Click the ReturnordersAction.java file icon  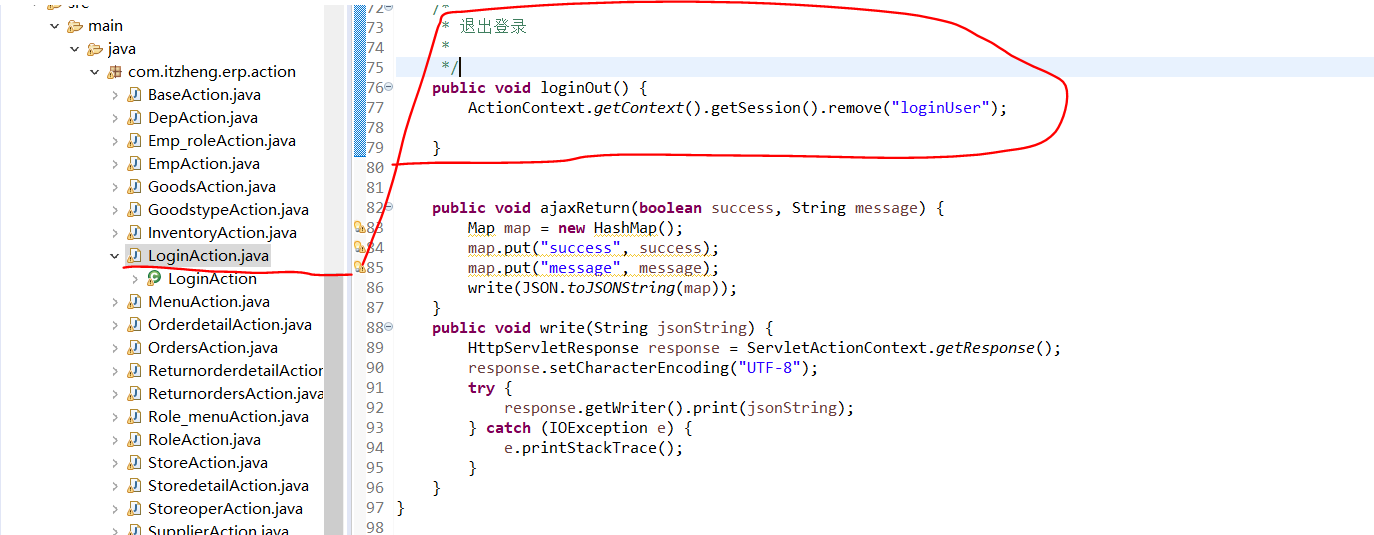pos(134,394)
